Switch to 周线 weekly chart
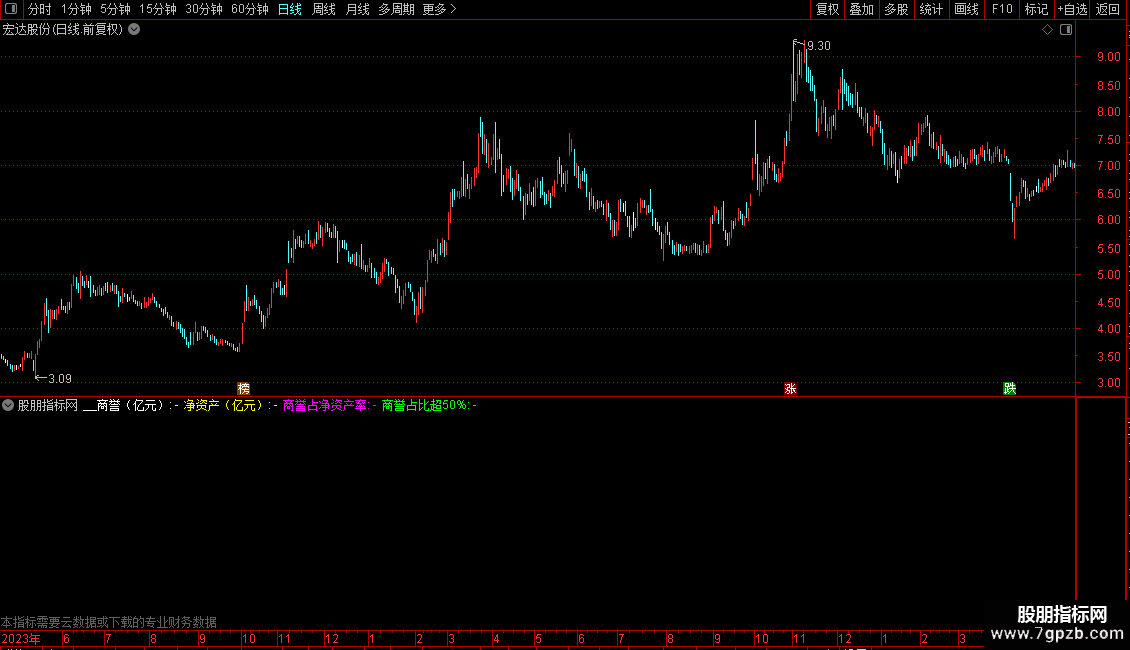 [x=324, y=9]
